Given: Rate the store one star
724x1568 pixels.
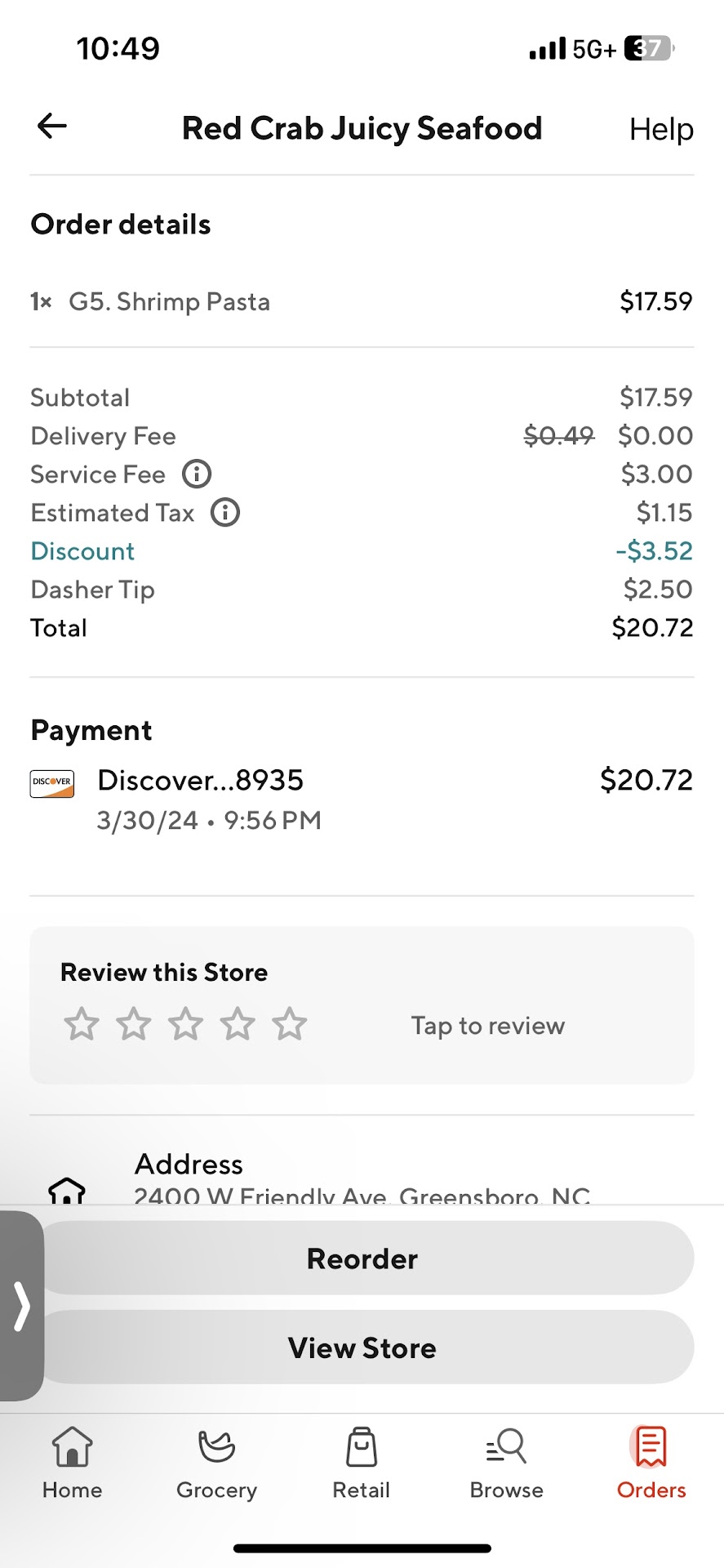Looking at the screenshot, I should (x=82, y=1024).
